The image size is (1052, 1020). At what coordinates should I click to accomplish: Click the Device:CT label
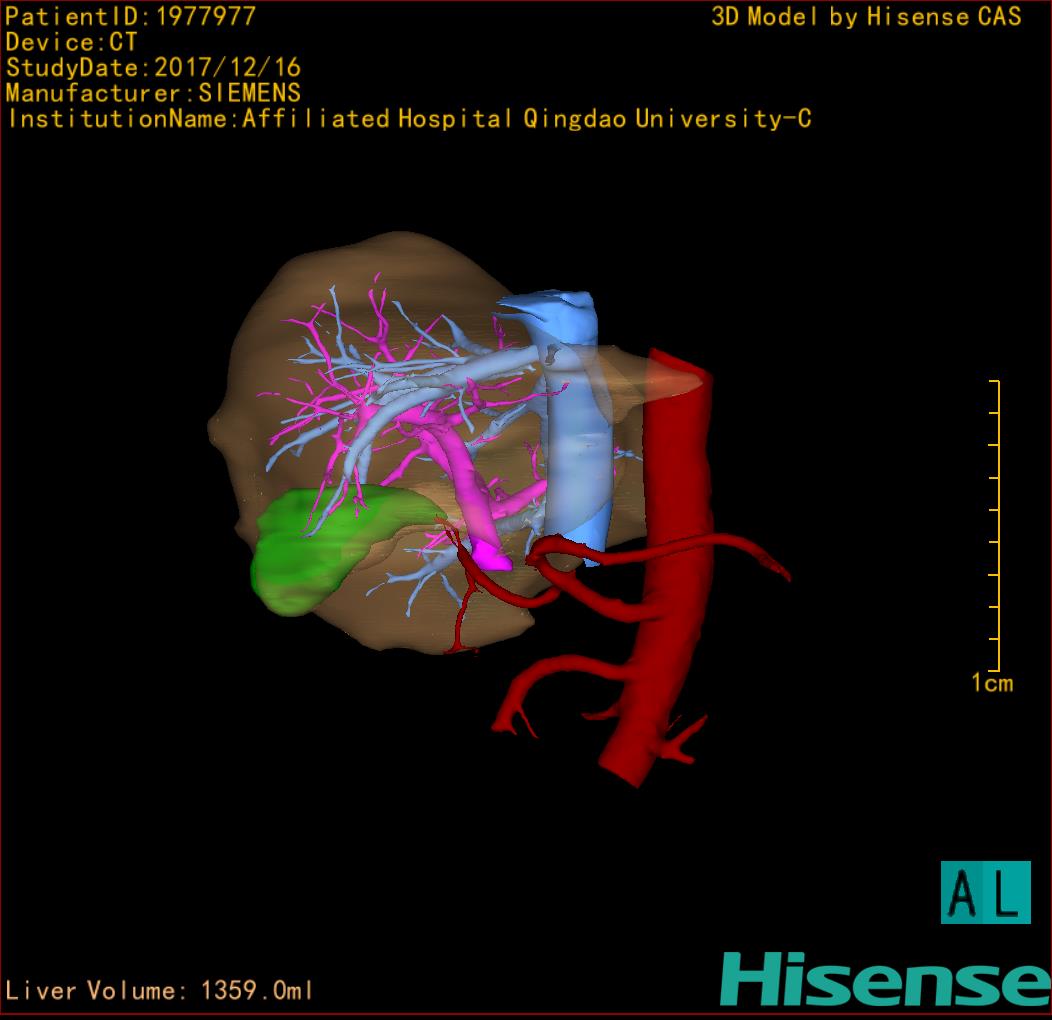tap(72, 43)
